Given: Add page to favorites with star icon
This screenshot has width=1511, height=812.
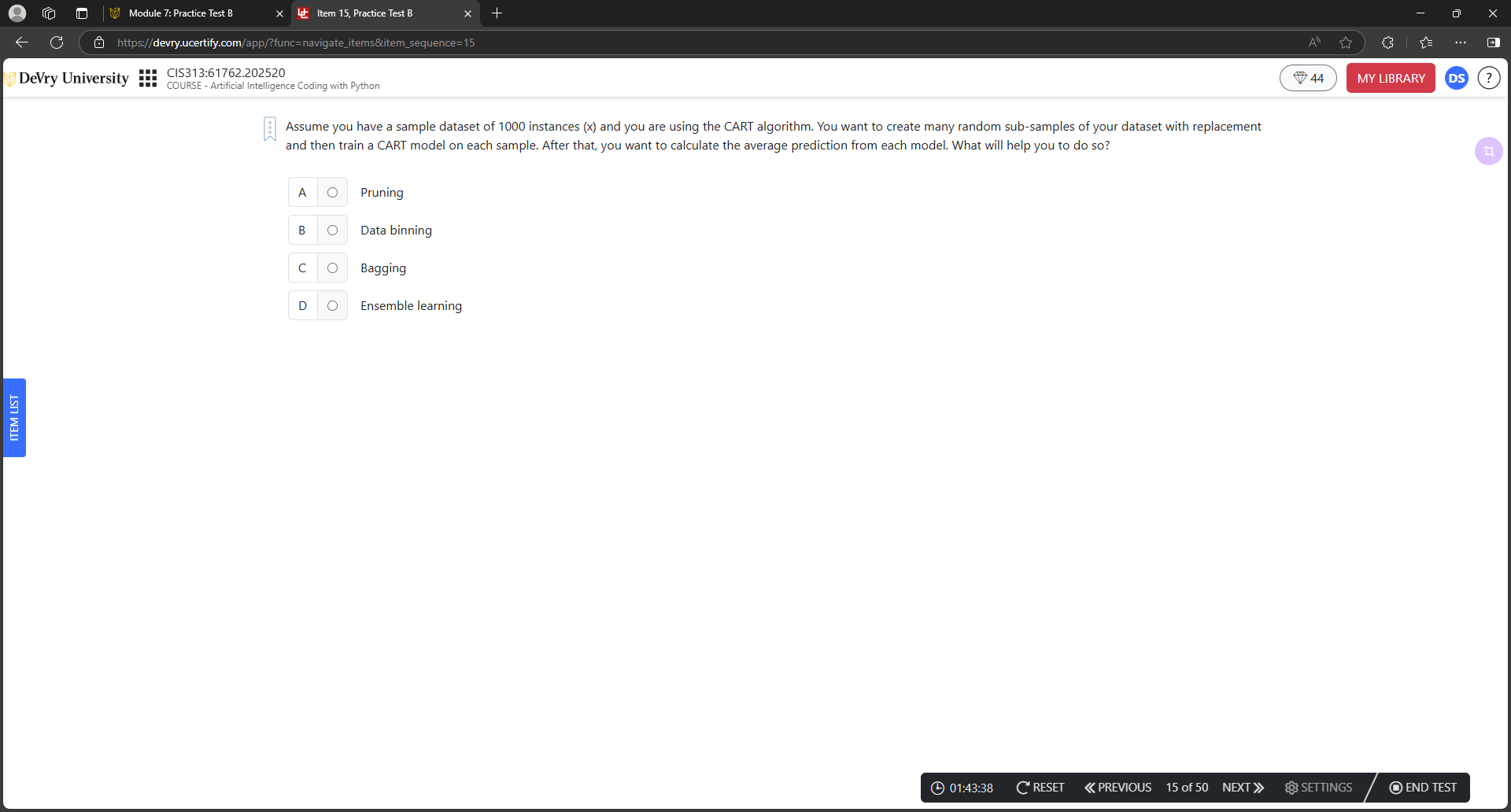Looking at the screenshot, I should [x=1346, y=42].
